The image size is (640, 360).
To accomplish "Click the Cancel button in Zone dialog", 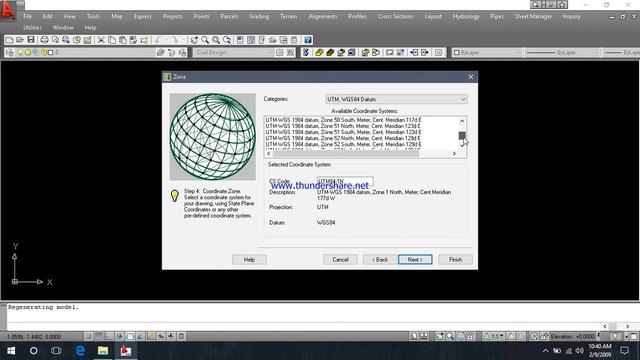I will click(x=340, y=260).
